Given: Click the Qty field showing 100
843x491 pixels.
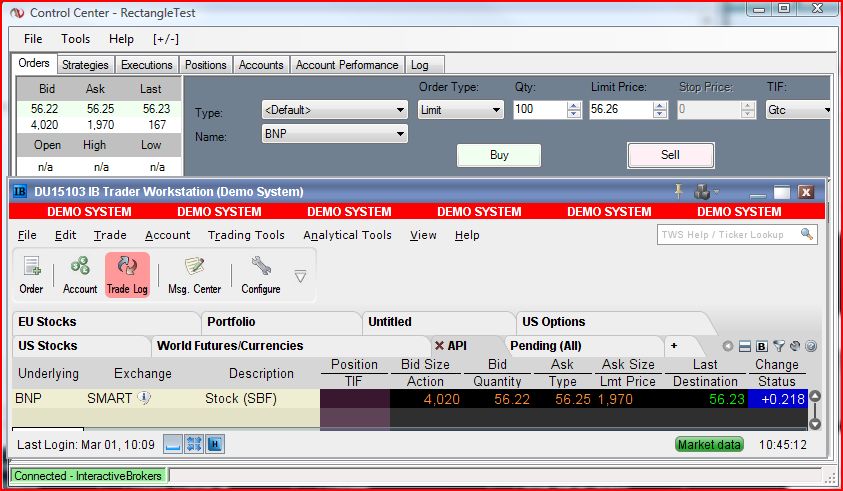Looking at the screenshot, I should coord(540,110).
